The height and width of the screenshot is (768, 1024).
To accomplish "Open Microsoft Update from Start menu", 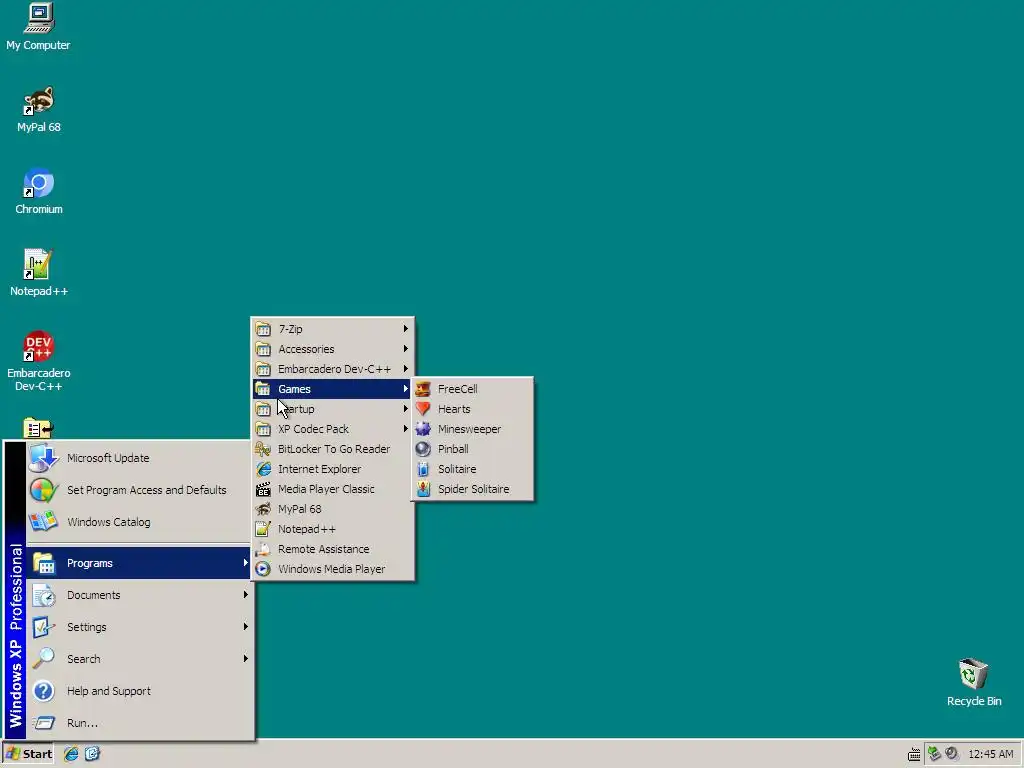I will pyautogui.click(x=138, y=458).
